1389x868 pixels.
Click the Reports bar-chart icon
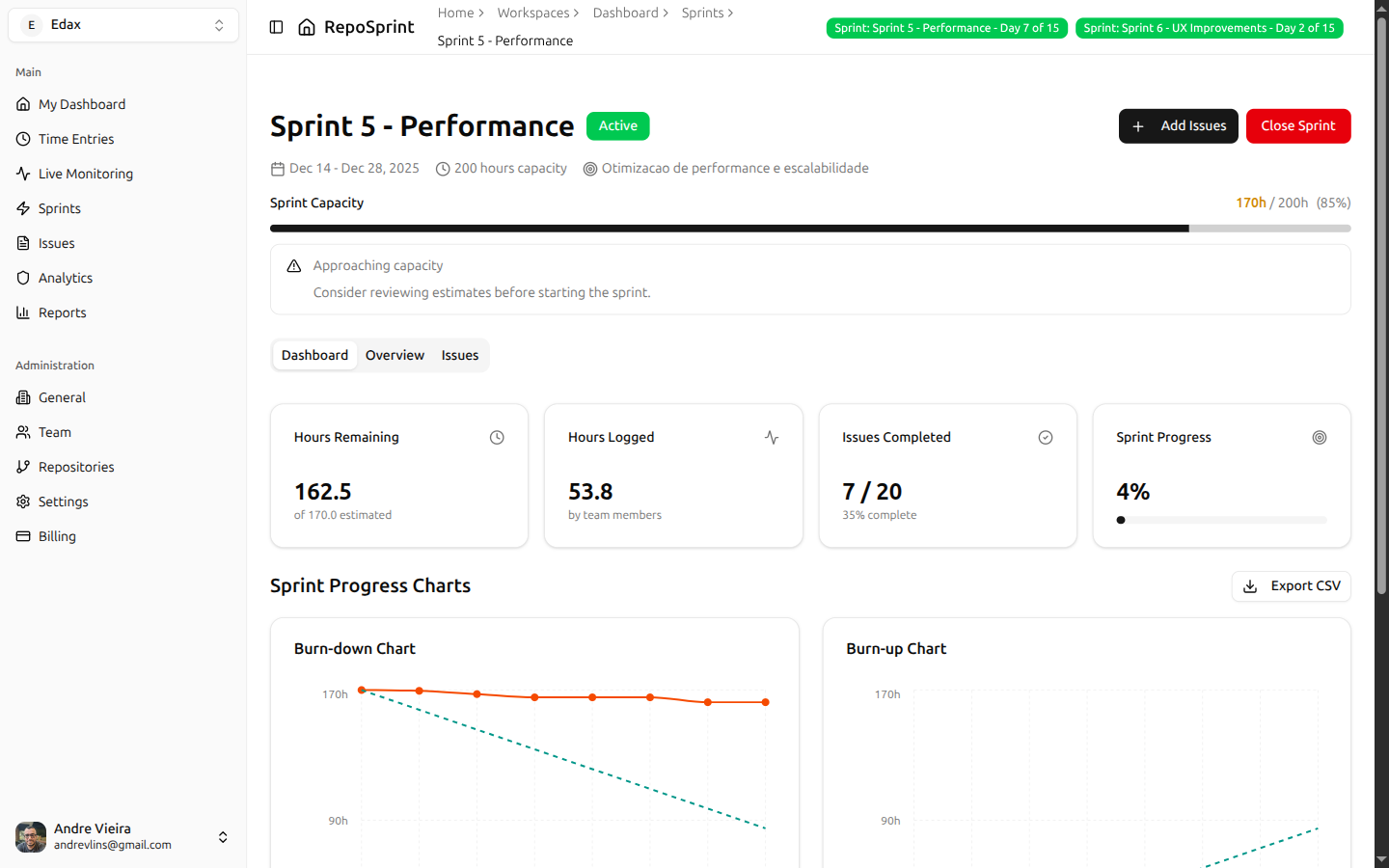click(x=23, y=312)
